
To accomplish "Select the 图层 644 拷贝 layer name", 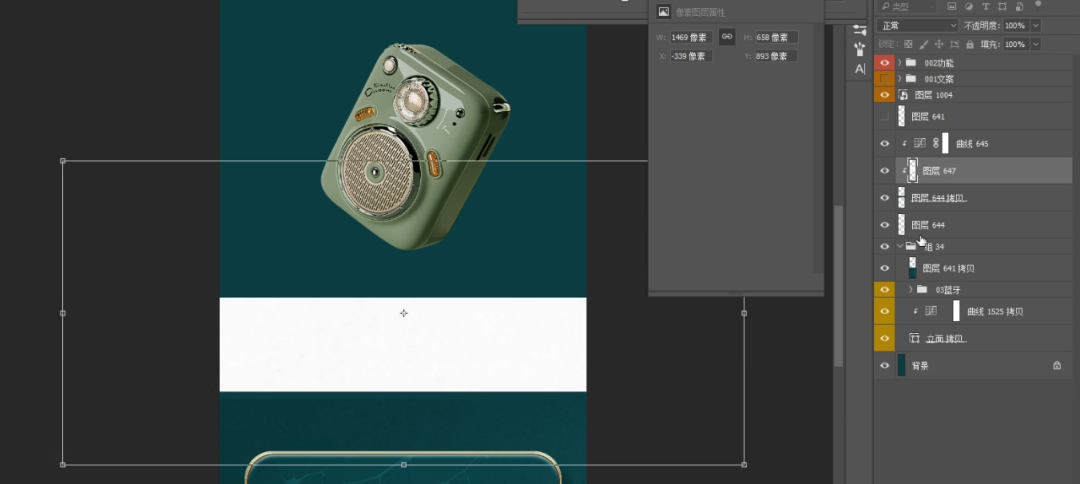I will click(938, 198).
